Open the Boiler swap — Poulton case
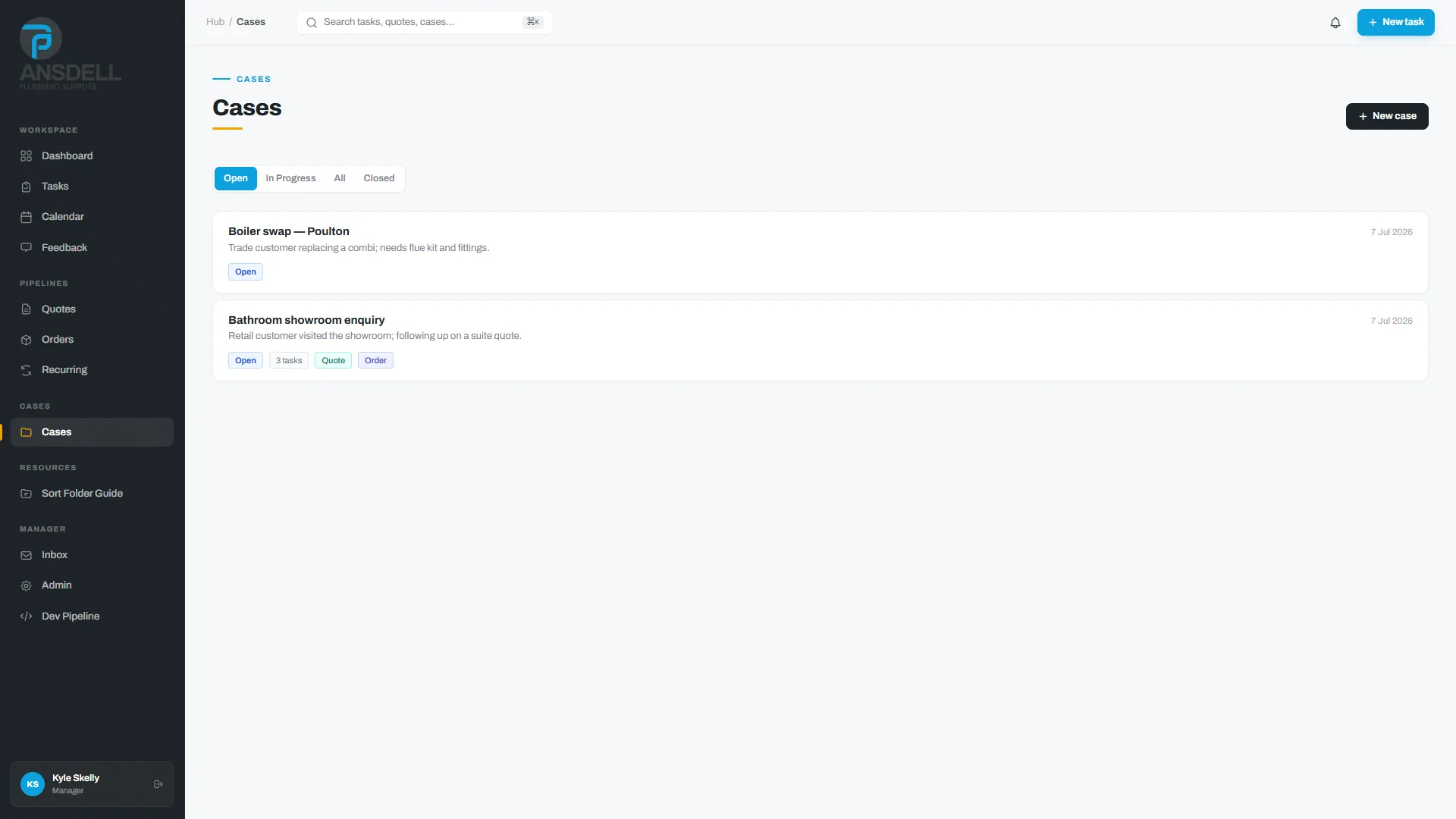 click(821, 253)
